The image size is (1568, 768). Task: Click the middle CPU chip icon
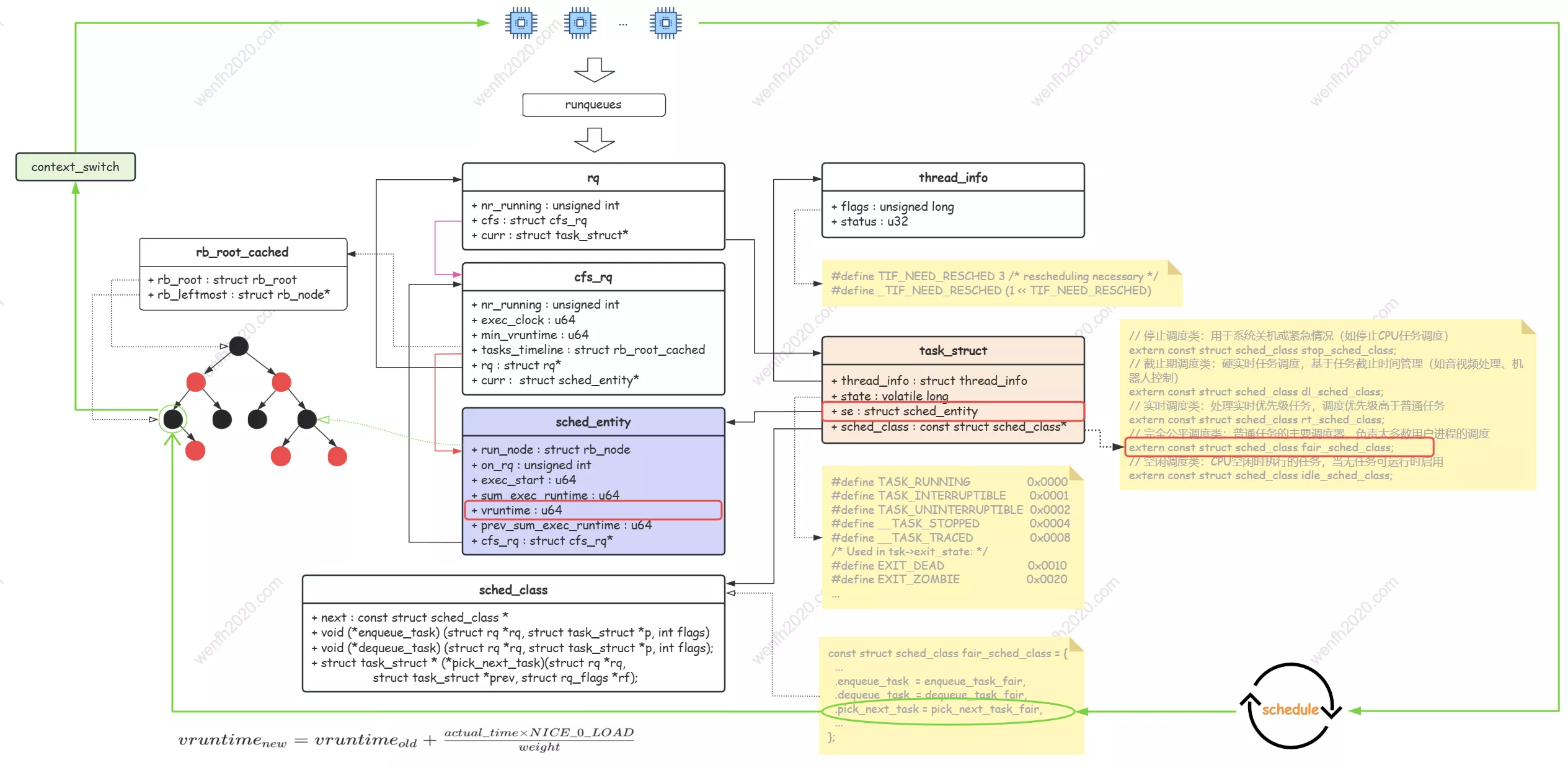tap(580, 24)
